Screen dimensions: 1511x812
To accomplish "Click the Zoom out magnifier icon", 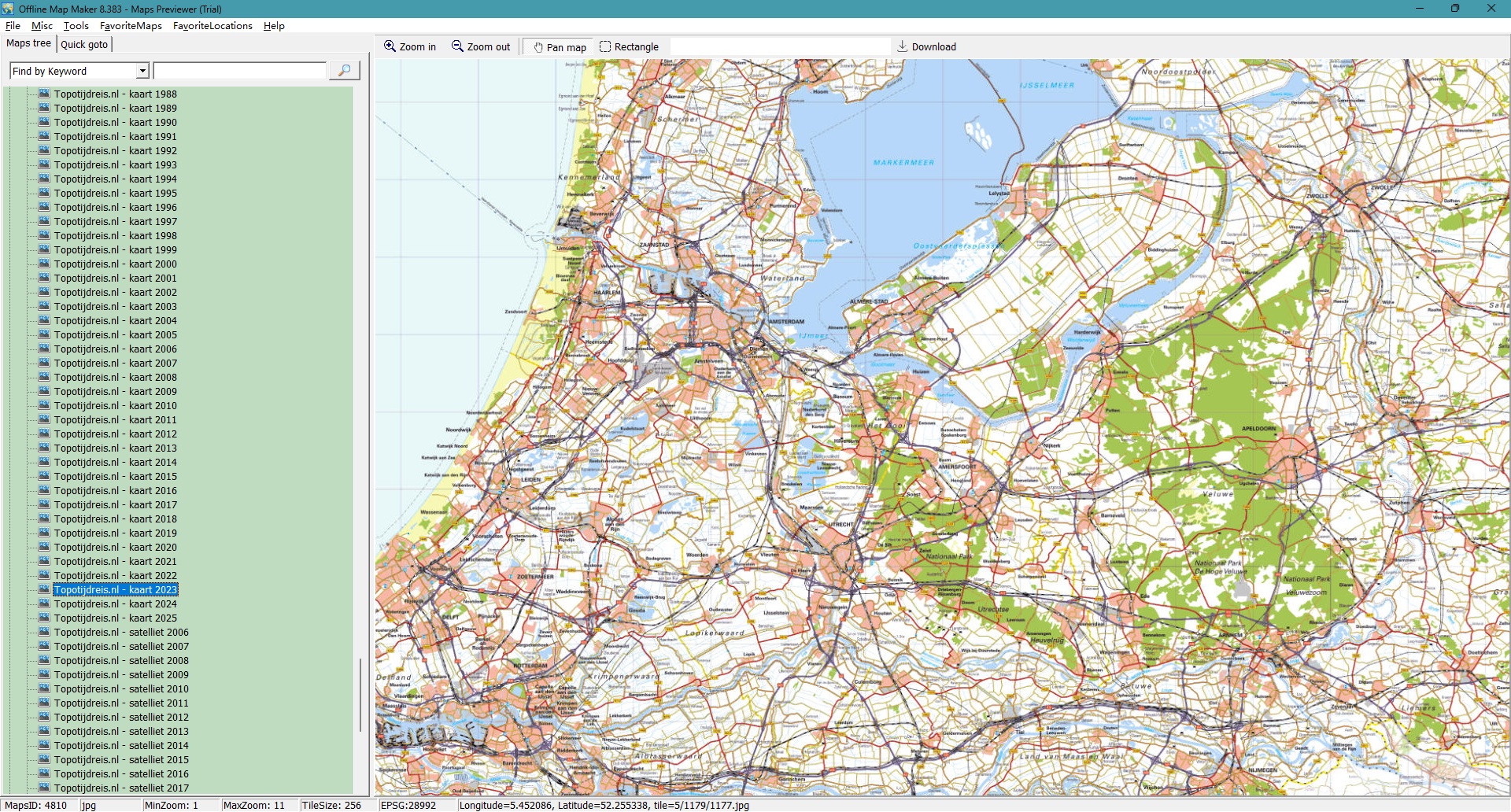I will coord(457,46).
